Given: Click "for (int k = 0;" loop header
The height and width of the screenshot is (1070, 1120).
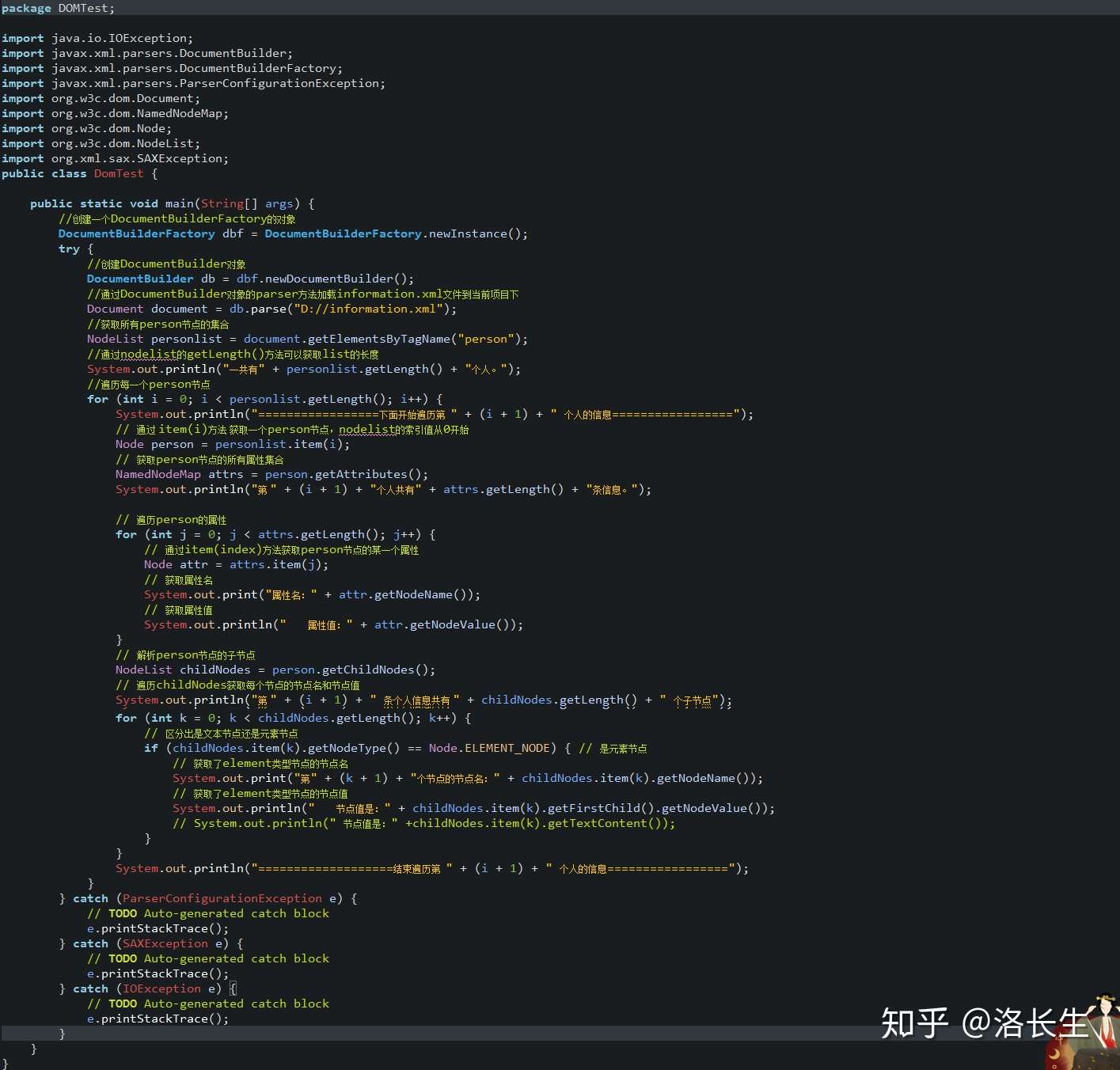Looking at the screenshot, I should click(x=293, y=718).
